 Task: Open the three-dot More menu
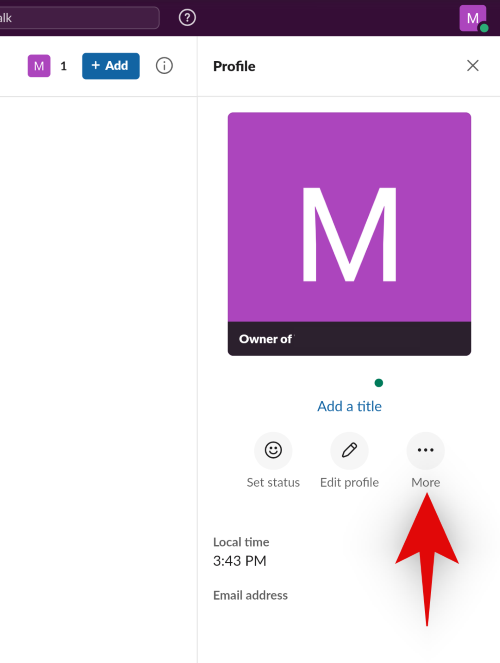426,450
